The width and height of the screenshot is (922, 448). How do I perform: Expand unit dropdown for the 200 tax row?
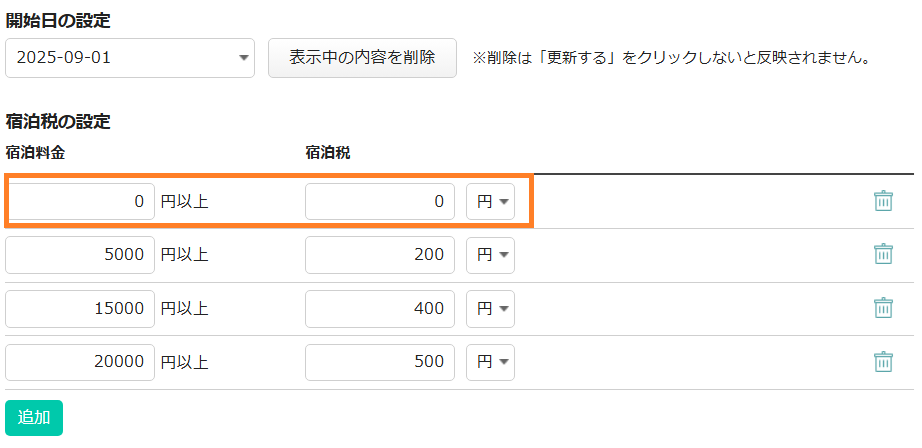point(491,255)
